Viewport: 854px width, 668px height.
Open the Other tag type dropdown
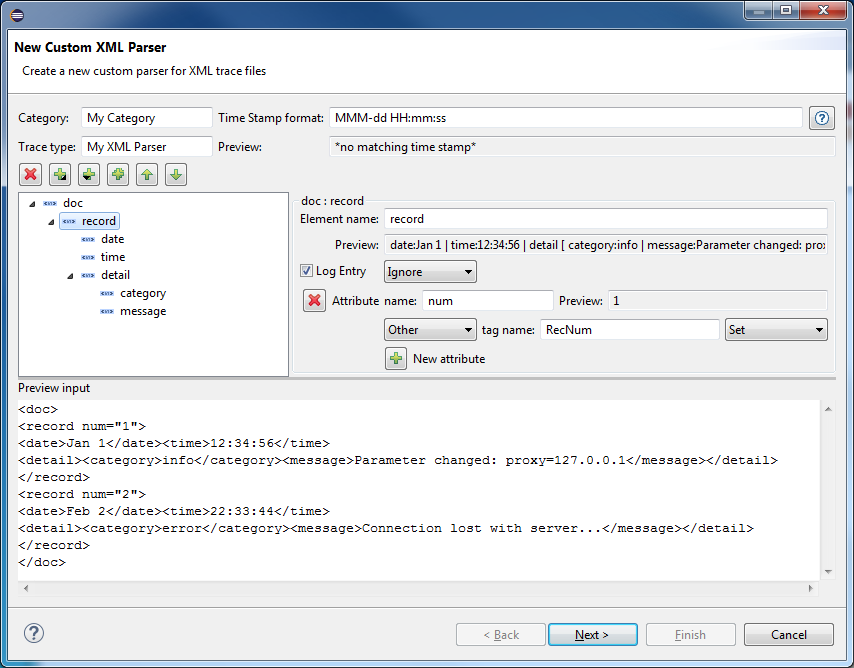click(430, 330)
